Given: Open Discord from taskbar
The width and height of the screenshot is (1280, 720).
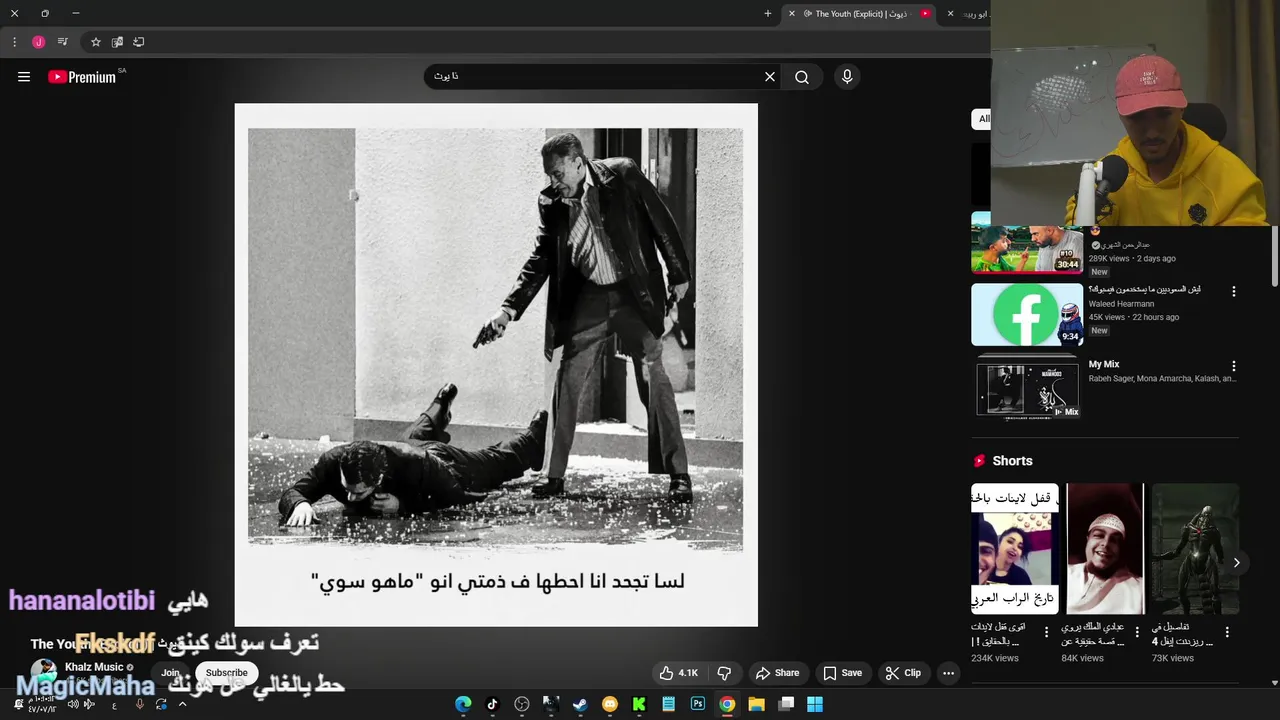Looking at the screenshot, I should [610, 704].
